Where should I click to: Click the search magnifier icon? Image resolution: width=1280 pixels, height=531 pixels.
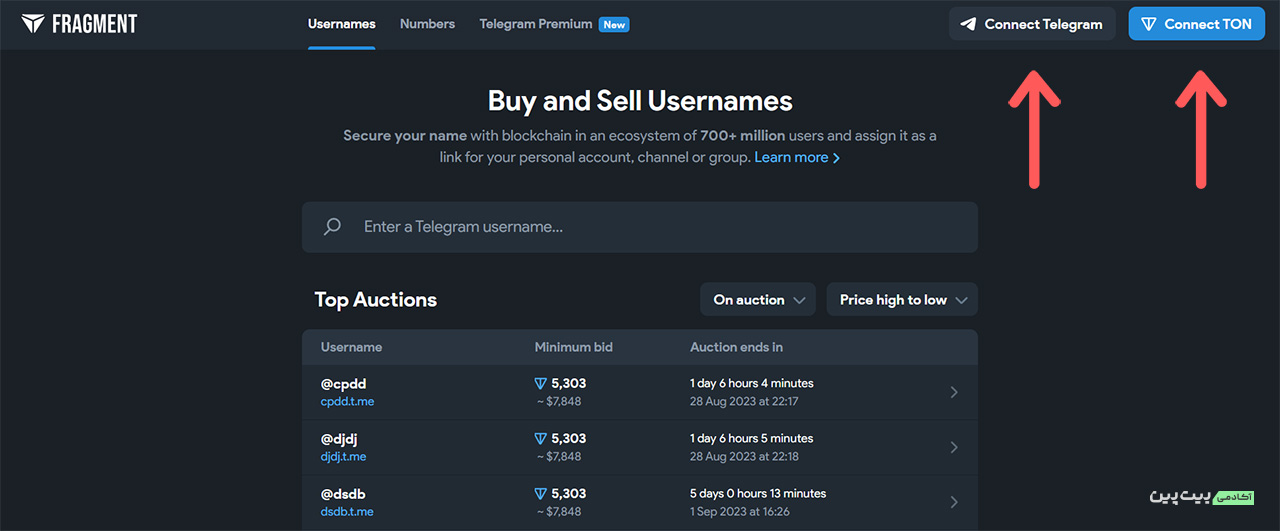click(x=333, y=227)
